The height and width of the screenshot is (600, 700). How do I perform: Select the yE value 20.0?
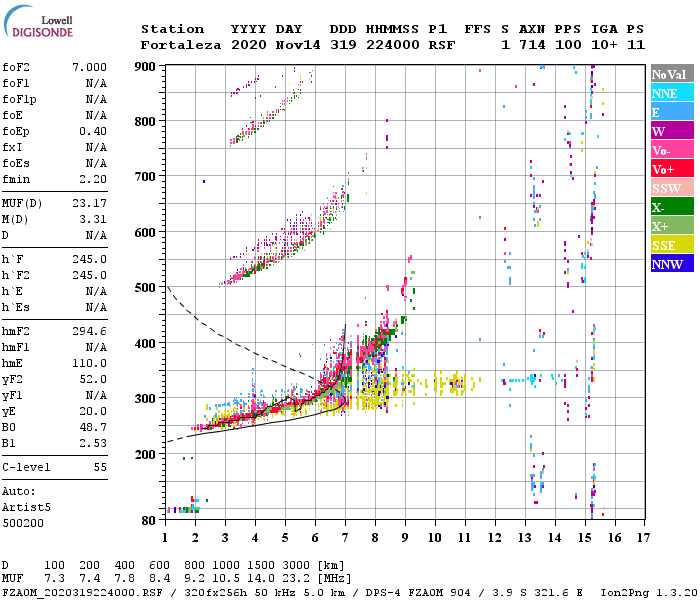[93, 412]
